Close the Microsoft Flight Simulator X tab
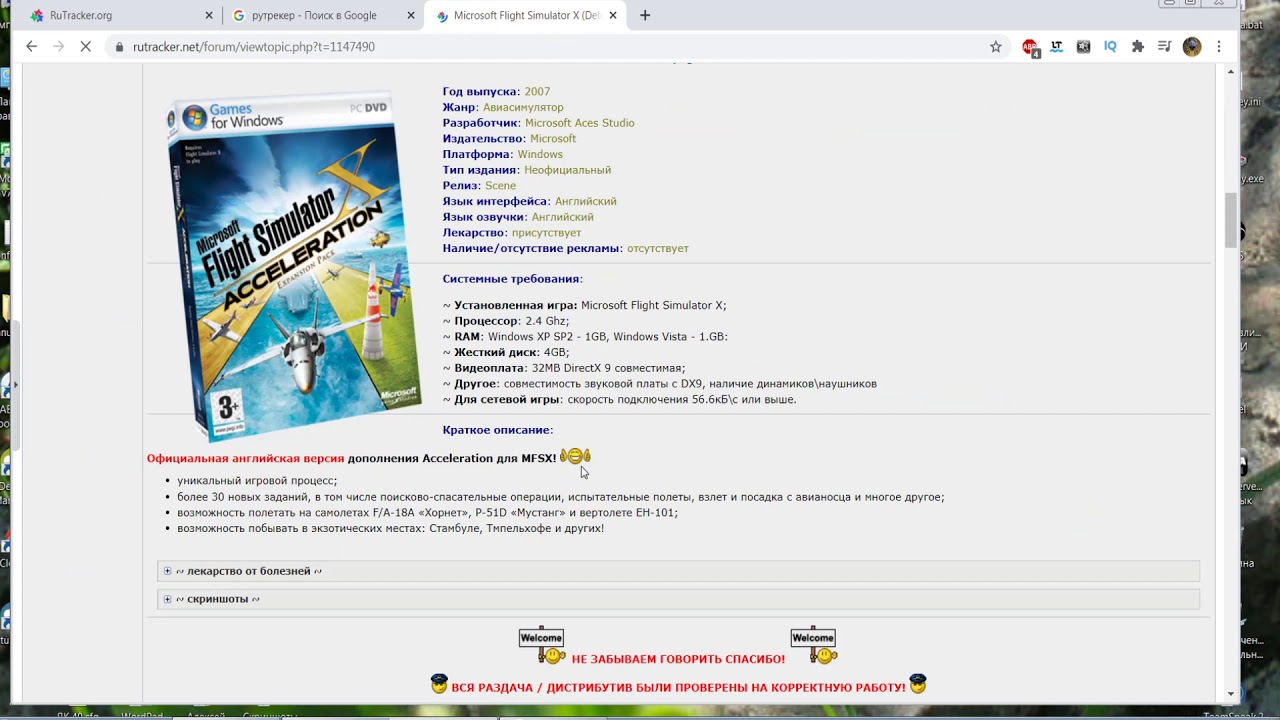The image size is (1280, 720). [613, 15]
